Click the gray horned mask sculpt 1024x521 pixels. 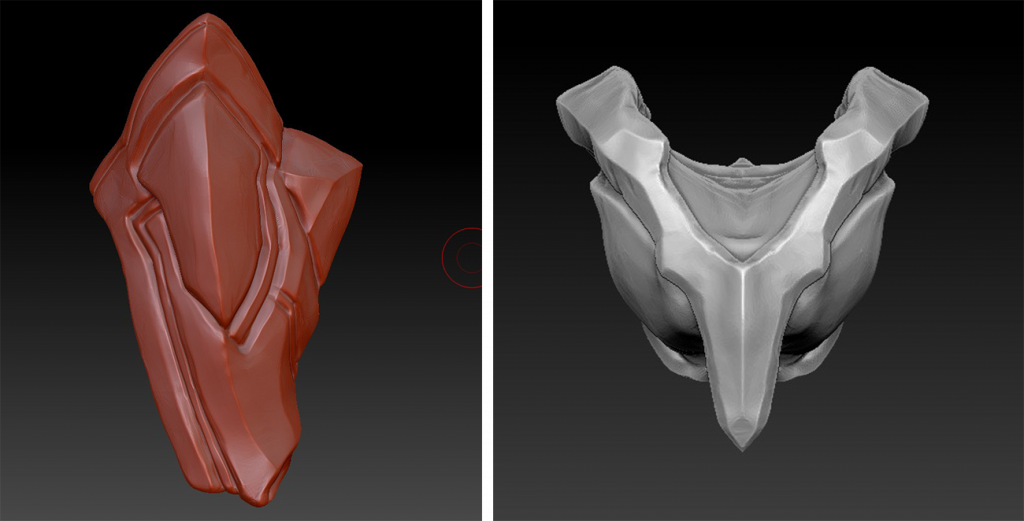(x=742, y=258)
